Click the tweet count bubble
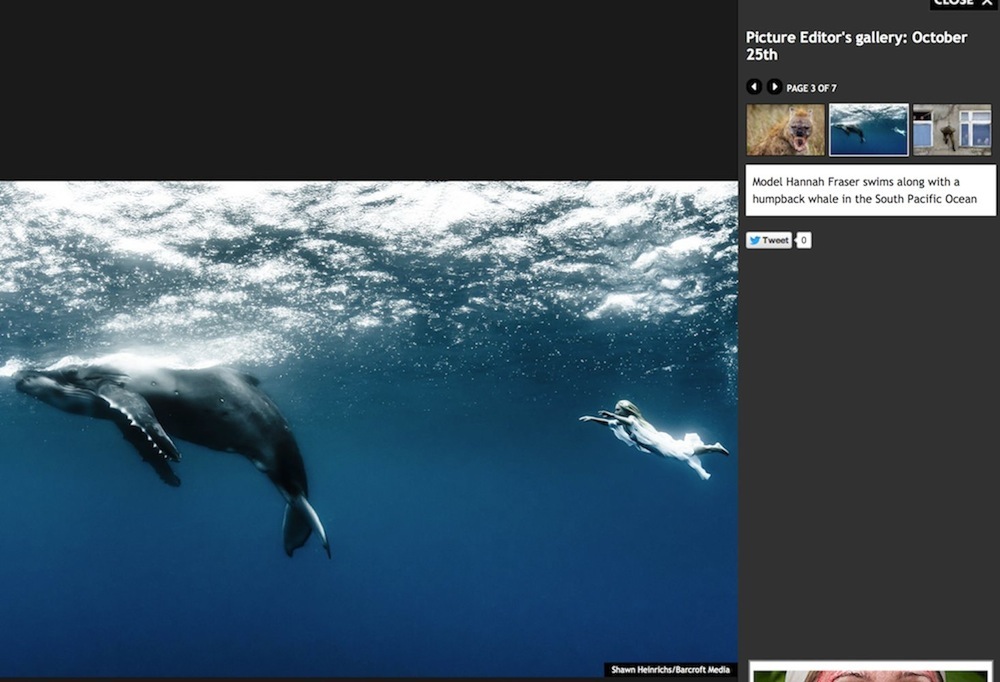 (804, 240)
